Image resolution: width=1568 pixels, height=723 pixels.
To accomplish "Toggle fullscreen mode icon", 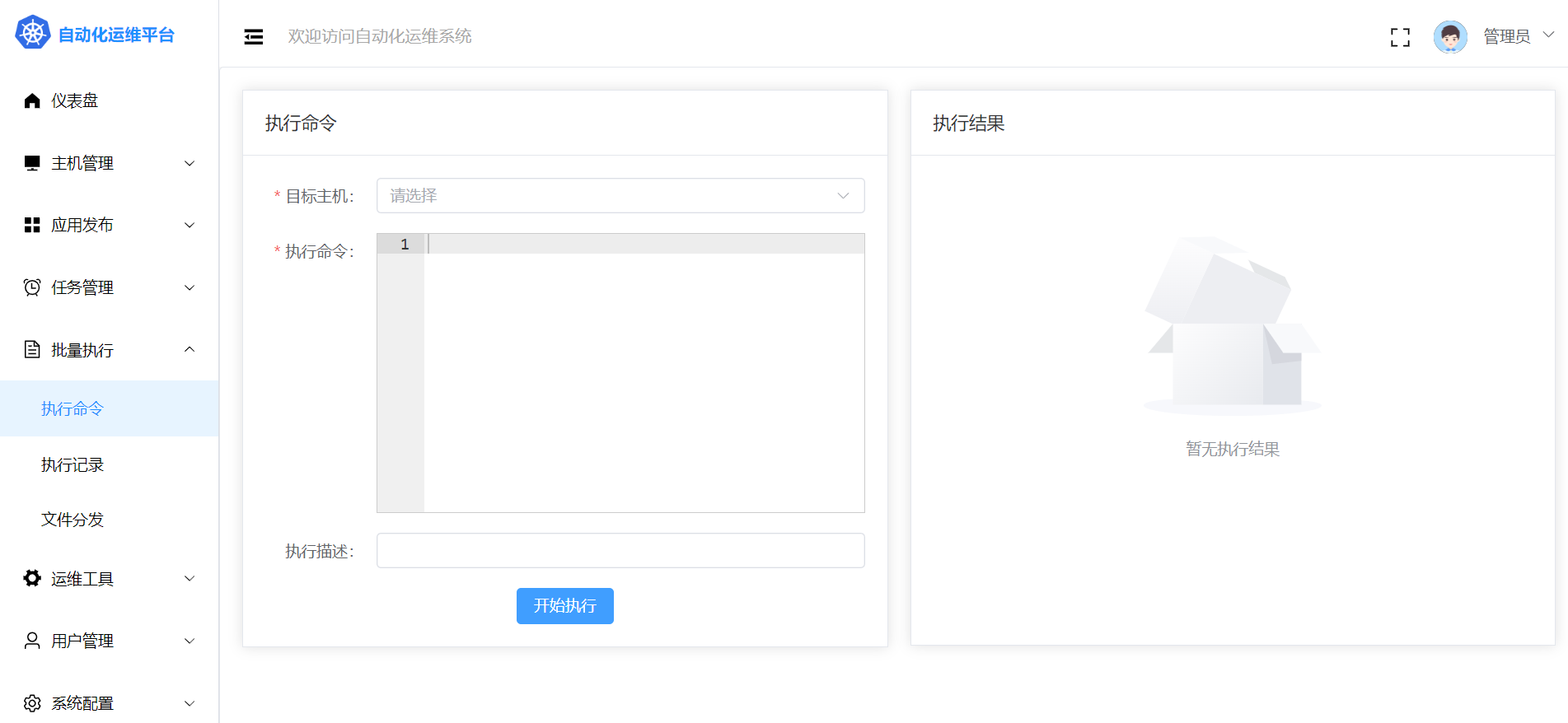I will coord(1399,37).
